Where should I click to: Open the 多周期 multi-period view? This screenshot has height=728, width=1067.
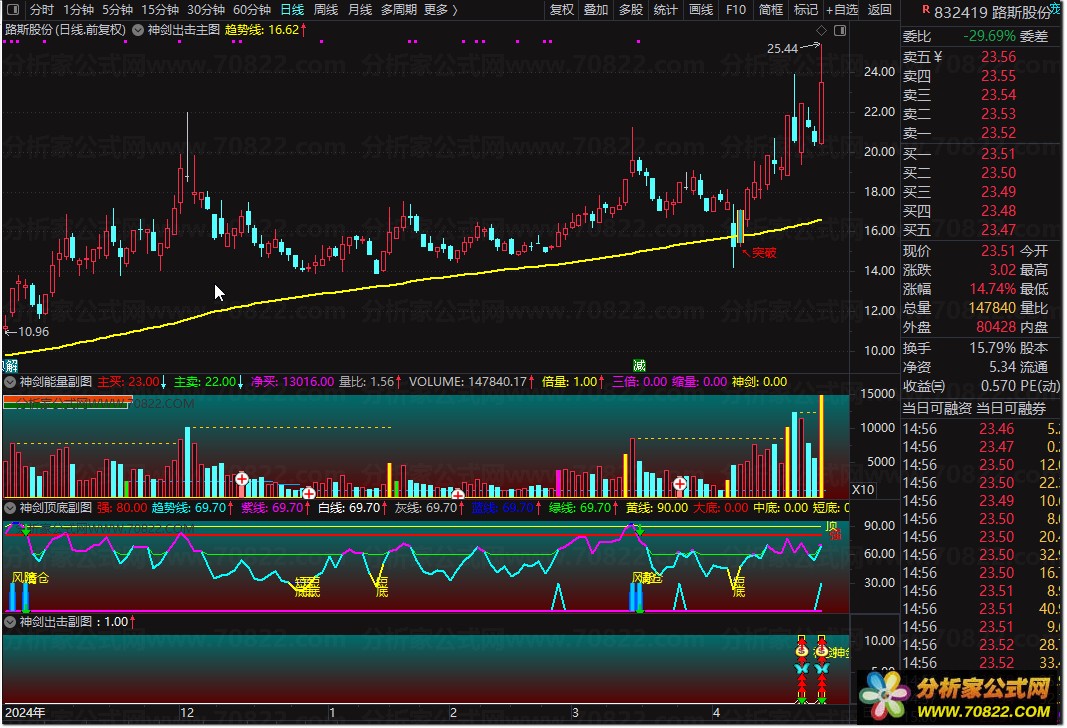pos(399,10)
